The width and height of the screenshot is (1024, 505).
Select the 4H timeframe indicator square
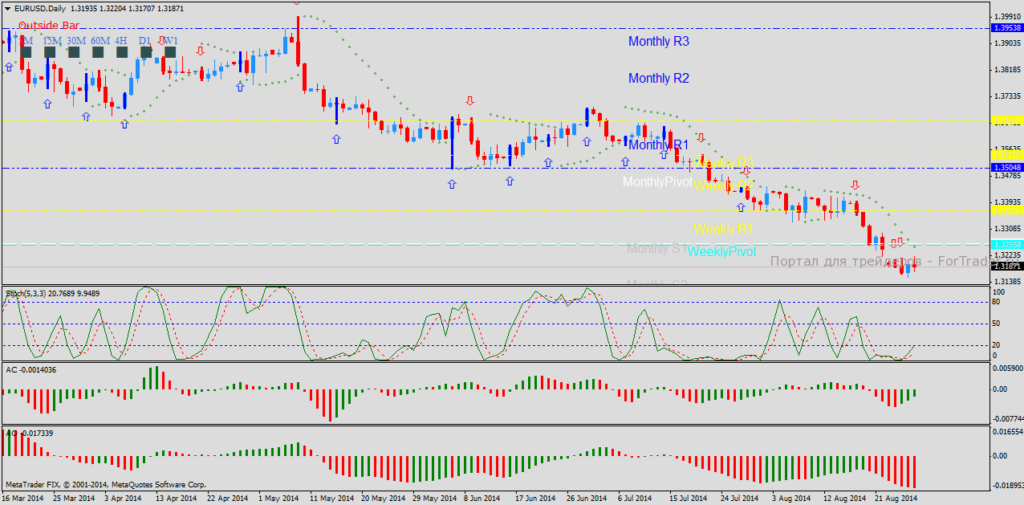(x=121, y=52)
